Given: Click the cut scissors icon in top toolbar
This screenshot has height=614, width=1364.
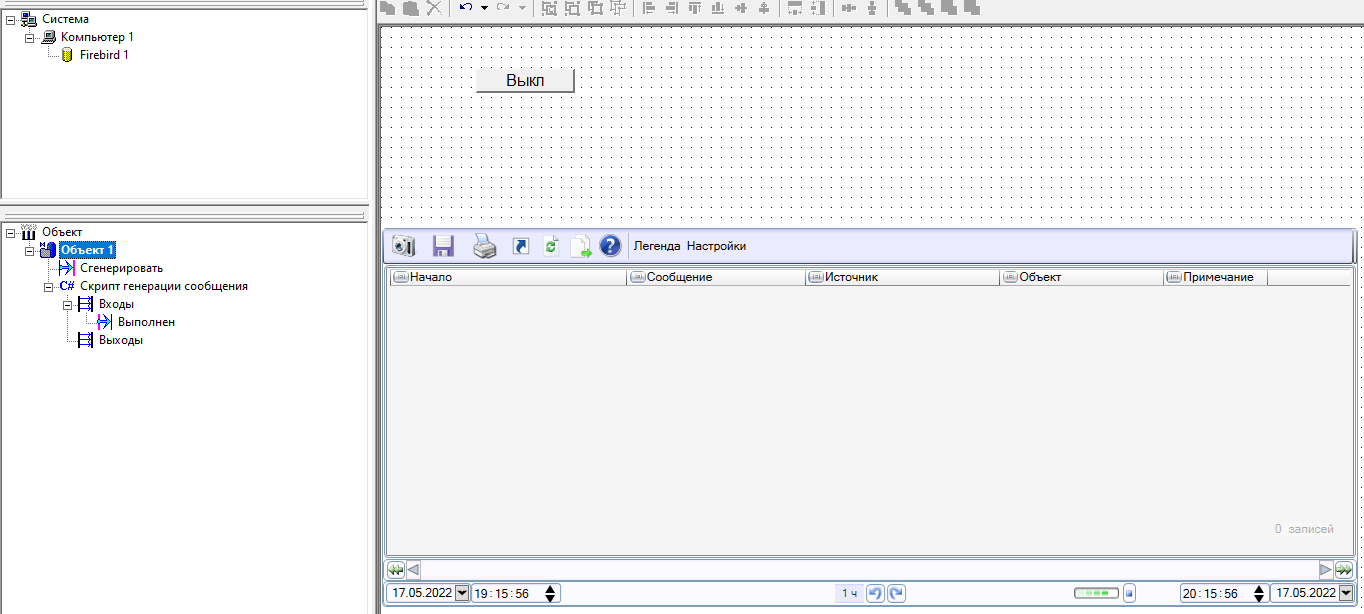Looking at the screenshot, I should [433, 7].
